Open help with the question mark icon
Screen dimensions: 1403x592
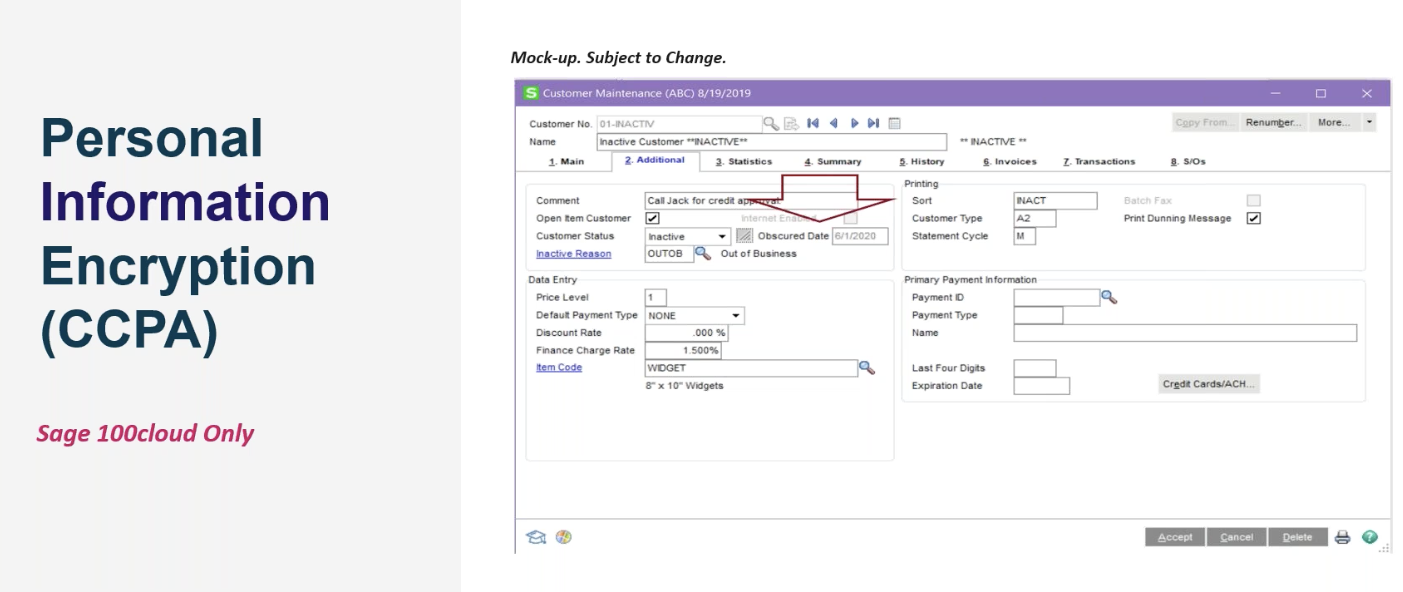point(1370,537)
